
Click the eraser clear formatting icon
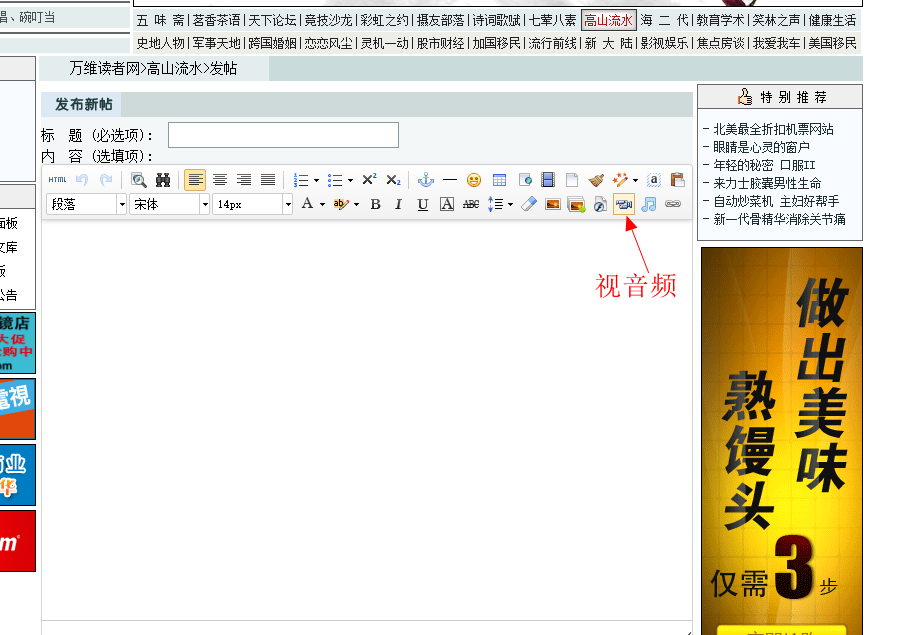pos(529,204)
